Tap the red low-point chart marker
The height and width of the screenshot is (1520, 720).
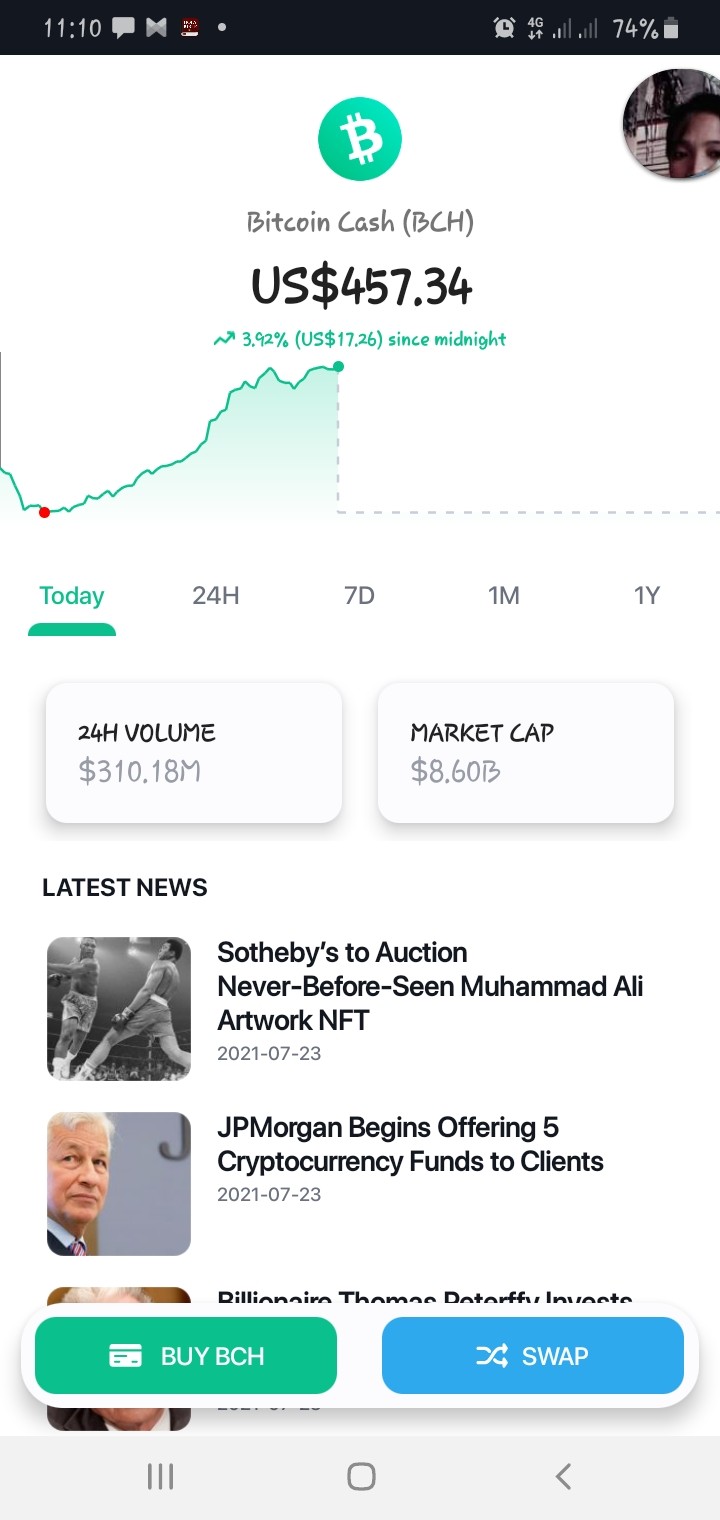[x=44, y=512]
